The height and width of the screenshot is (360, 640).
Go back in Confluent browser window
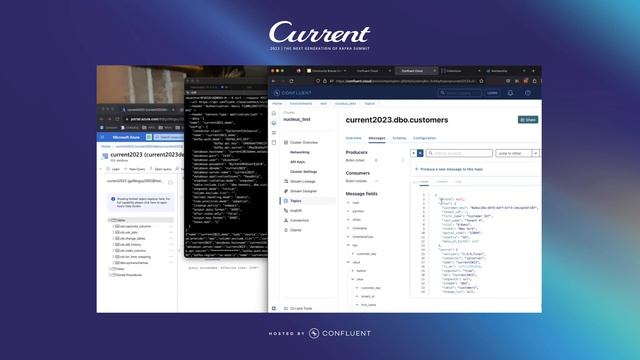[274, 81]
